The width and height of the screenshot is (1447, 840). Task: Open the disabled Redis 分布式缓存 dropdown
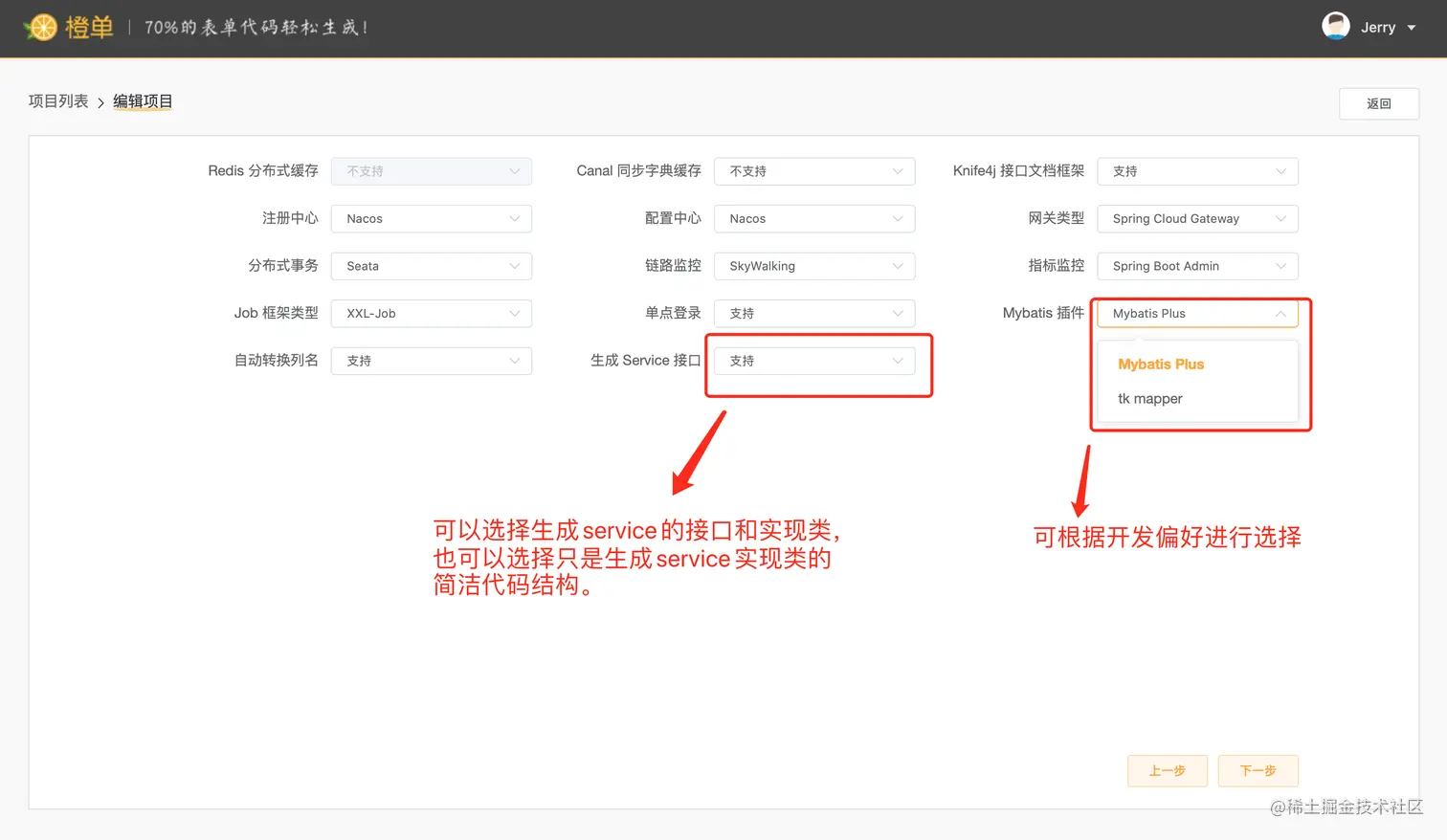click(x=432, y=171)
